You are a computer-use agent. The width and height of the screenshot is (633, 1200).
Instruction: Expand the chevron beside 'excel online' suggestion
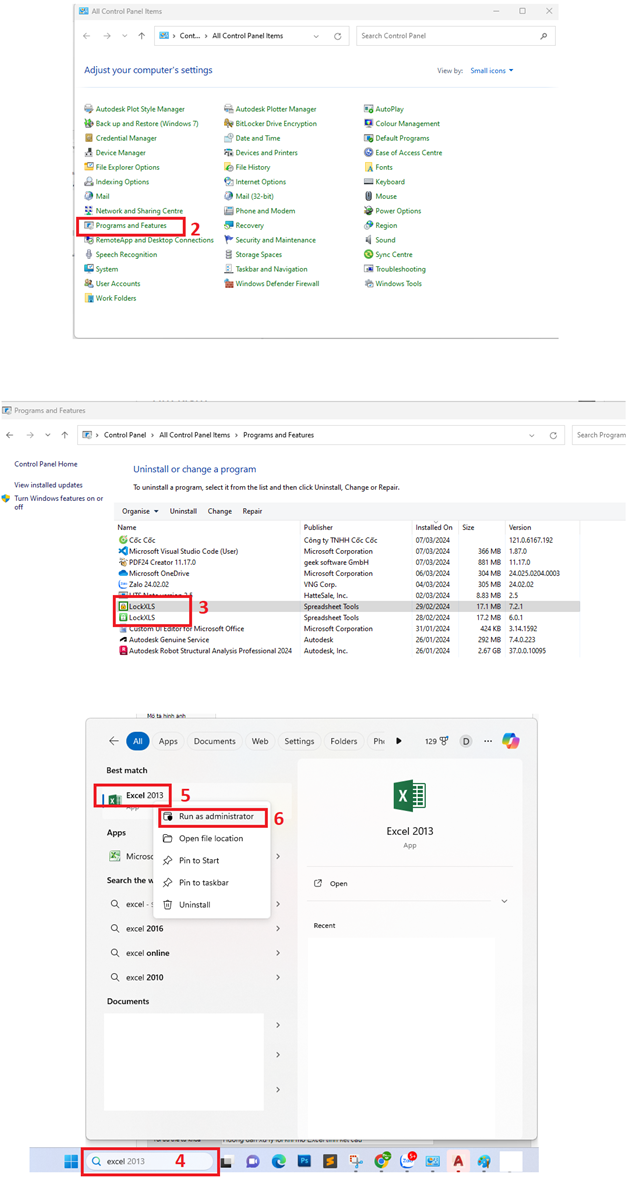tap(278, 953)
